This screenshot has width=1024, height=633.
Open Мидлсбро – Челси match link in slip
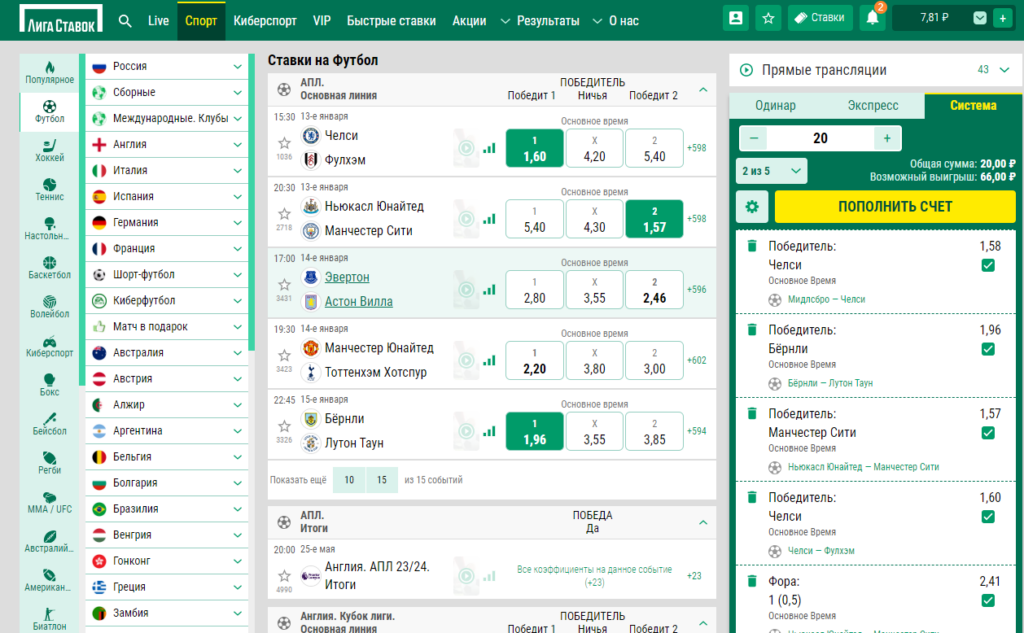click(826, 299)
